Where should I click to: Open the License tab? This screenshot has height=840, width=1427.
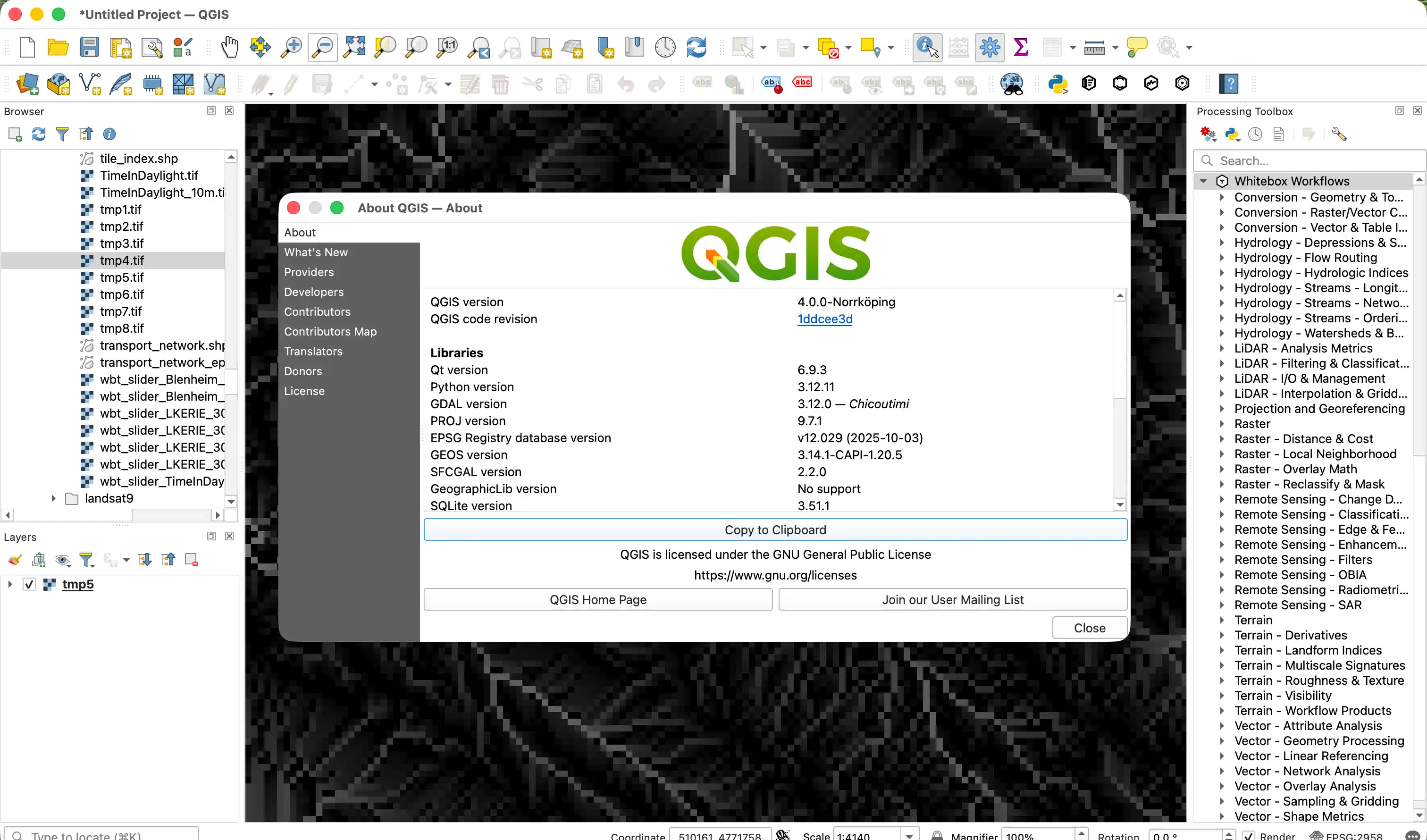pos(304,391)
